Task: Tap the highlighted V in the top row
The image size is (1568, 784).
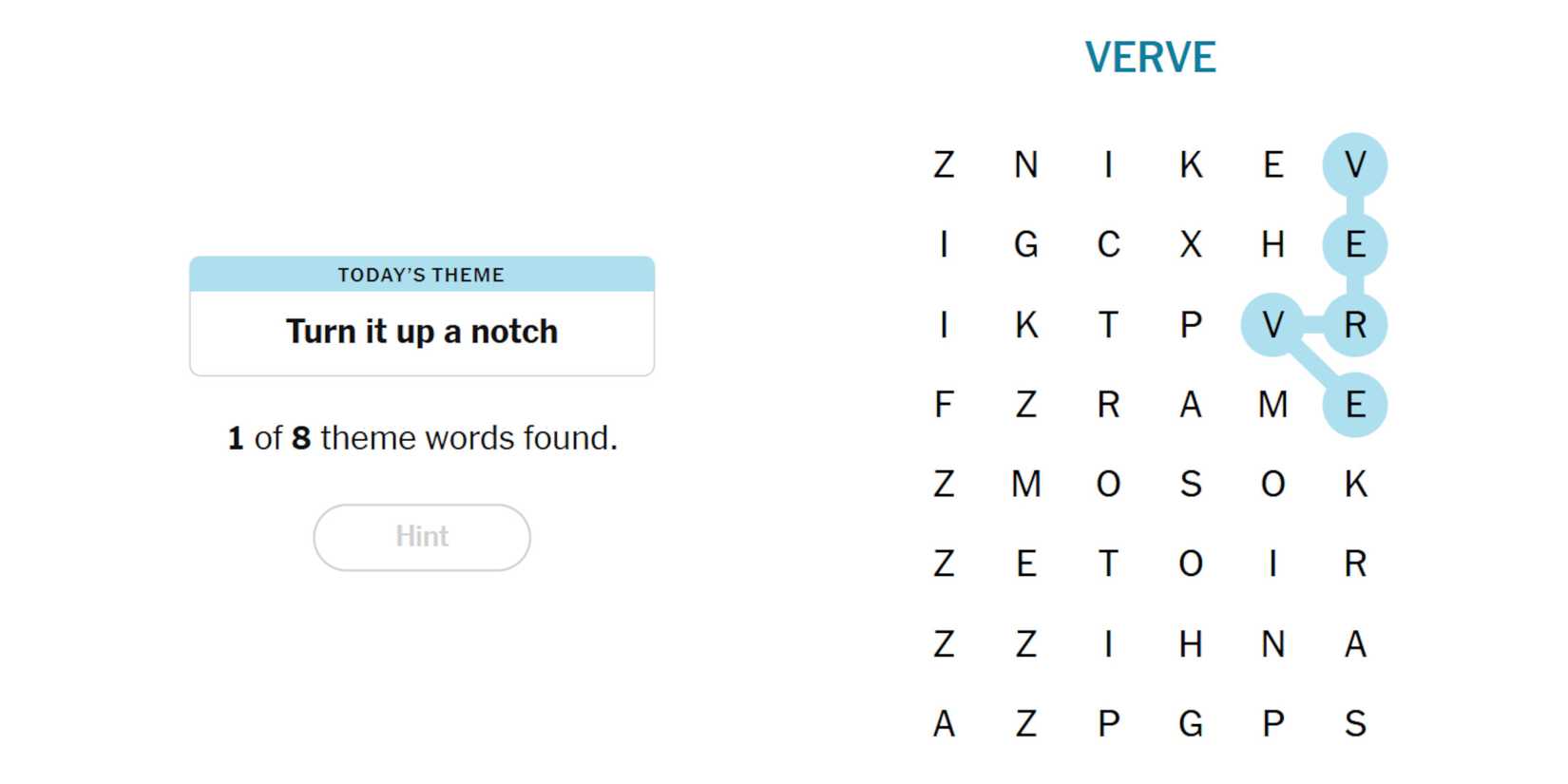Action: pyautogui.click(x=1355, y=165)
